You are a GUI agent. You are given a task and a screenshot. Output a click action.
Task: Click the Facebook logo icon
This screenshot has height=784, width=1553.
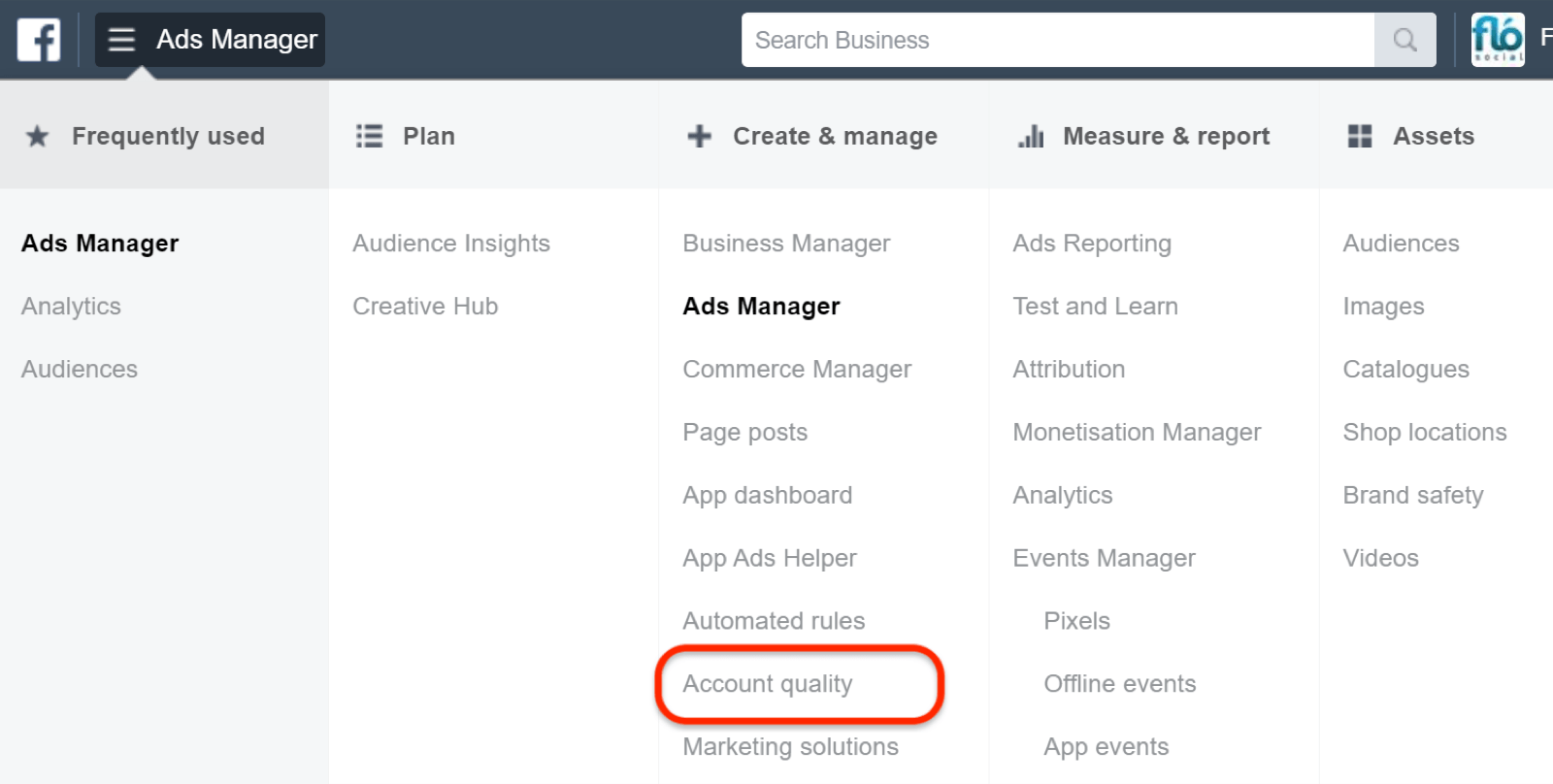tap(39, 40)
